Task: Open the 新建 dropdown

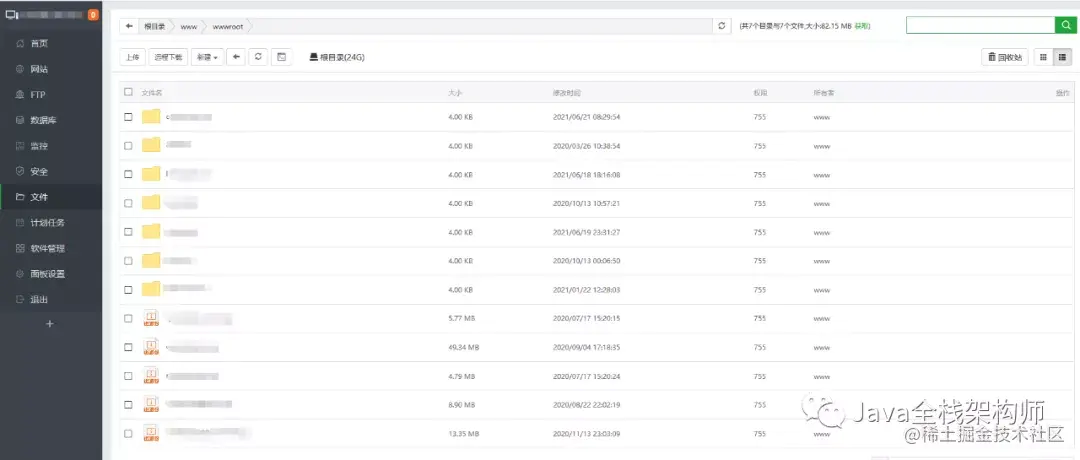Action: (207, 58)
